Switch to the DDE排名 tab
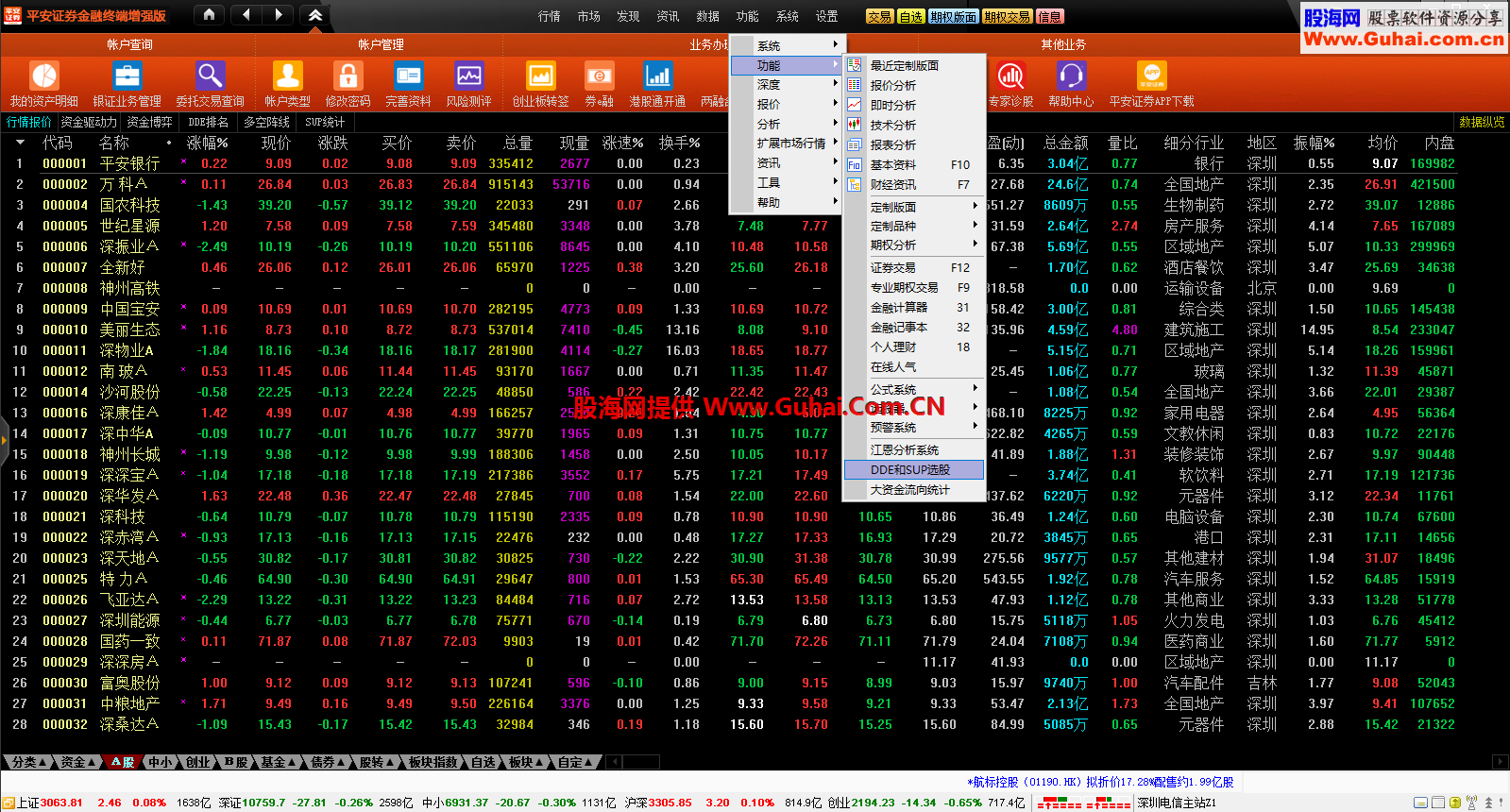Image resolution: width=1510 pixels, height=812 pixels. pos(208,122)
